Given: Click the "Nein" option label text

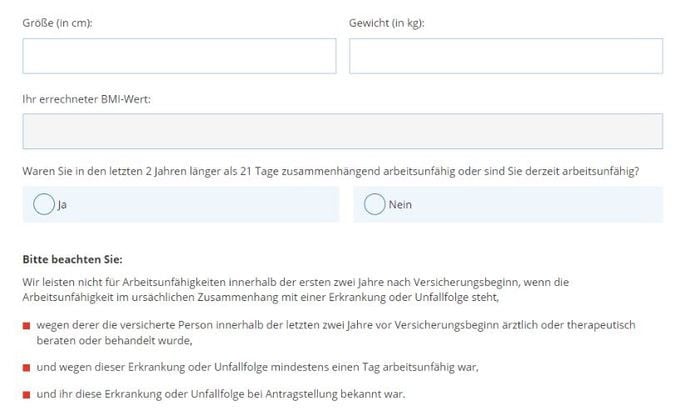Looking at the screenshot, I should (400, 205).
